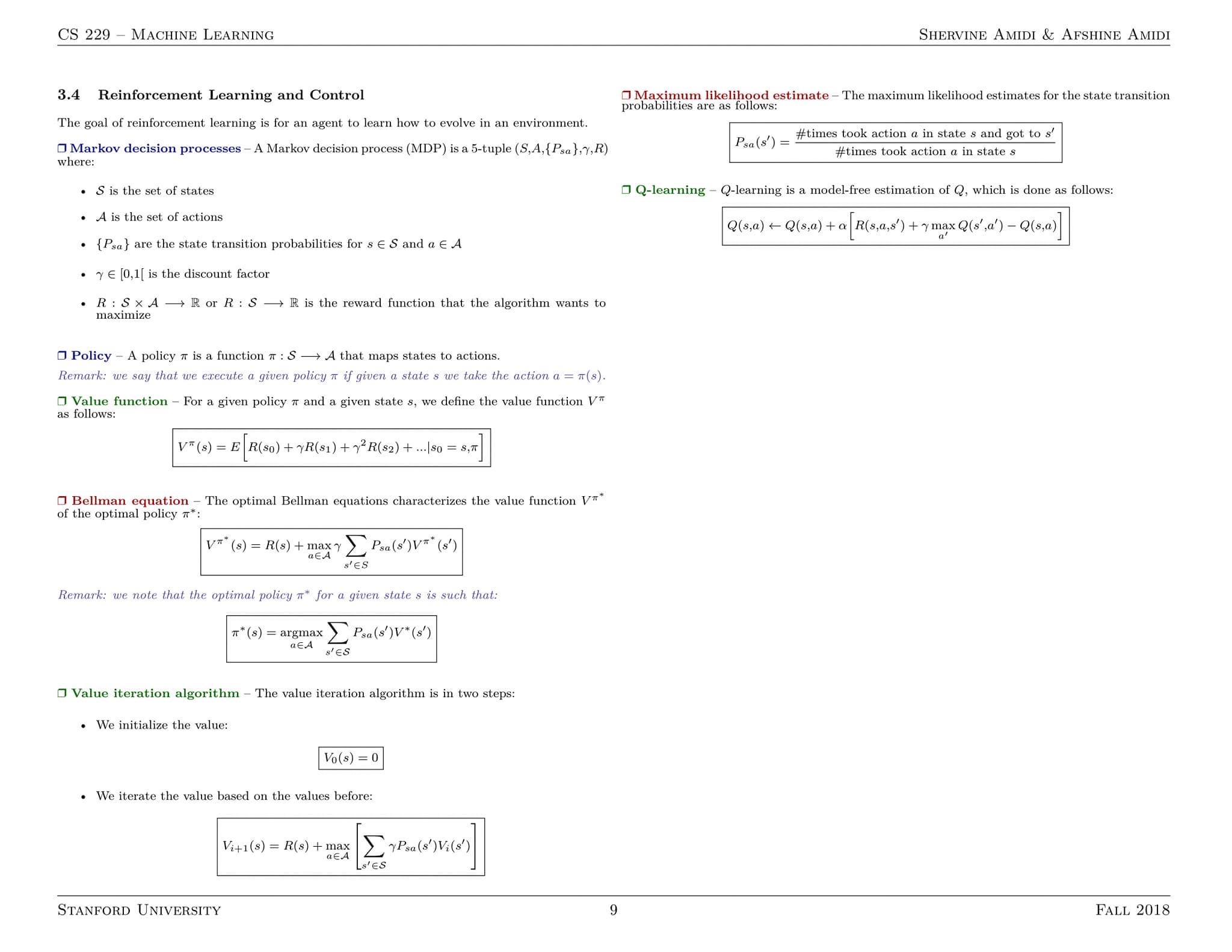Click the square marker beside Value function
Image resolution: width=1232 pixels, height=952 pixels.
[x=62, y=401]
